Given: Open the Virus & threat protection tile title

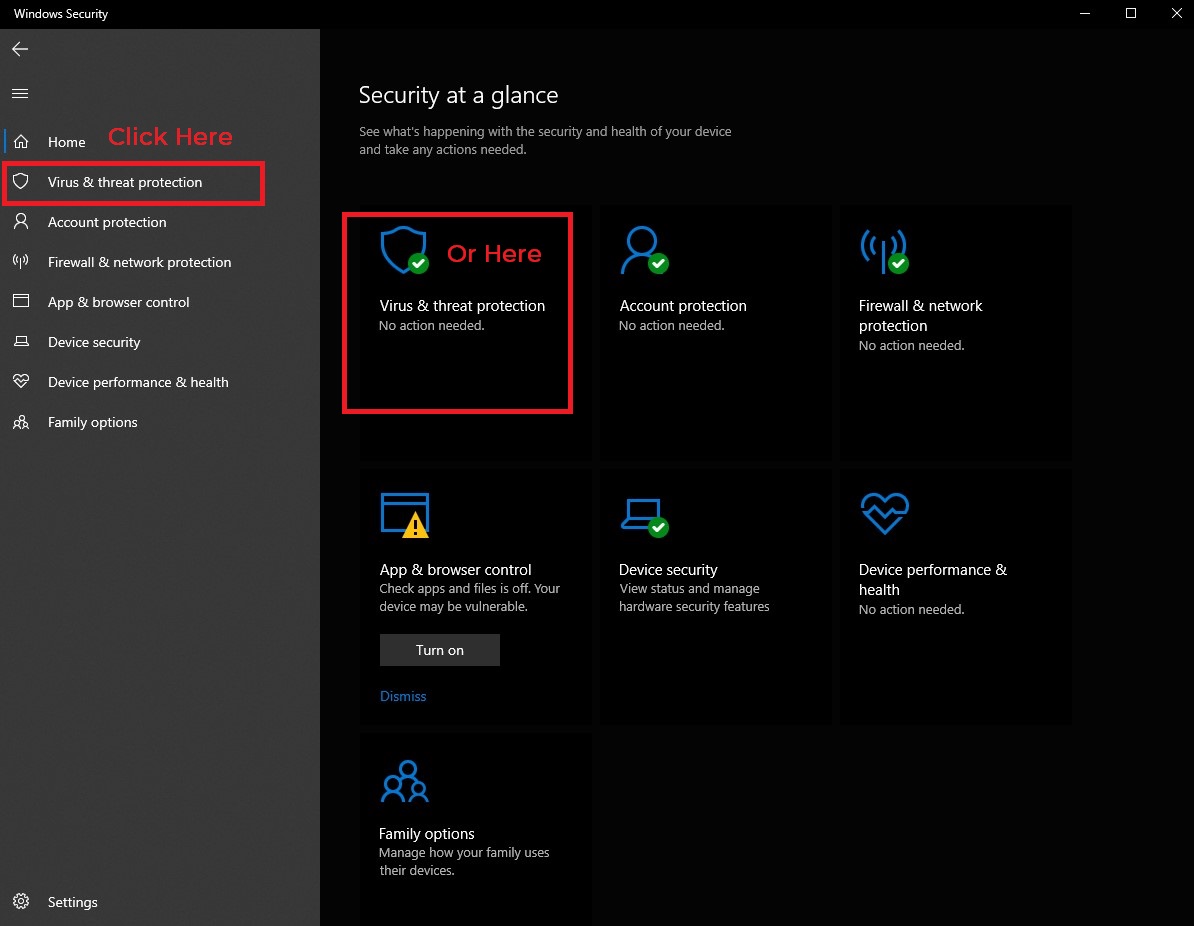Looking at the screenshot, I should [462, 305].
